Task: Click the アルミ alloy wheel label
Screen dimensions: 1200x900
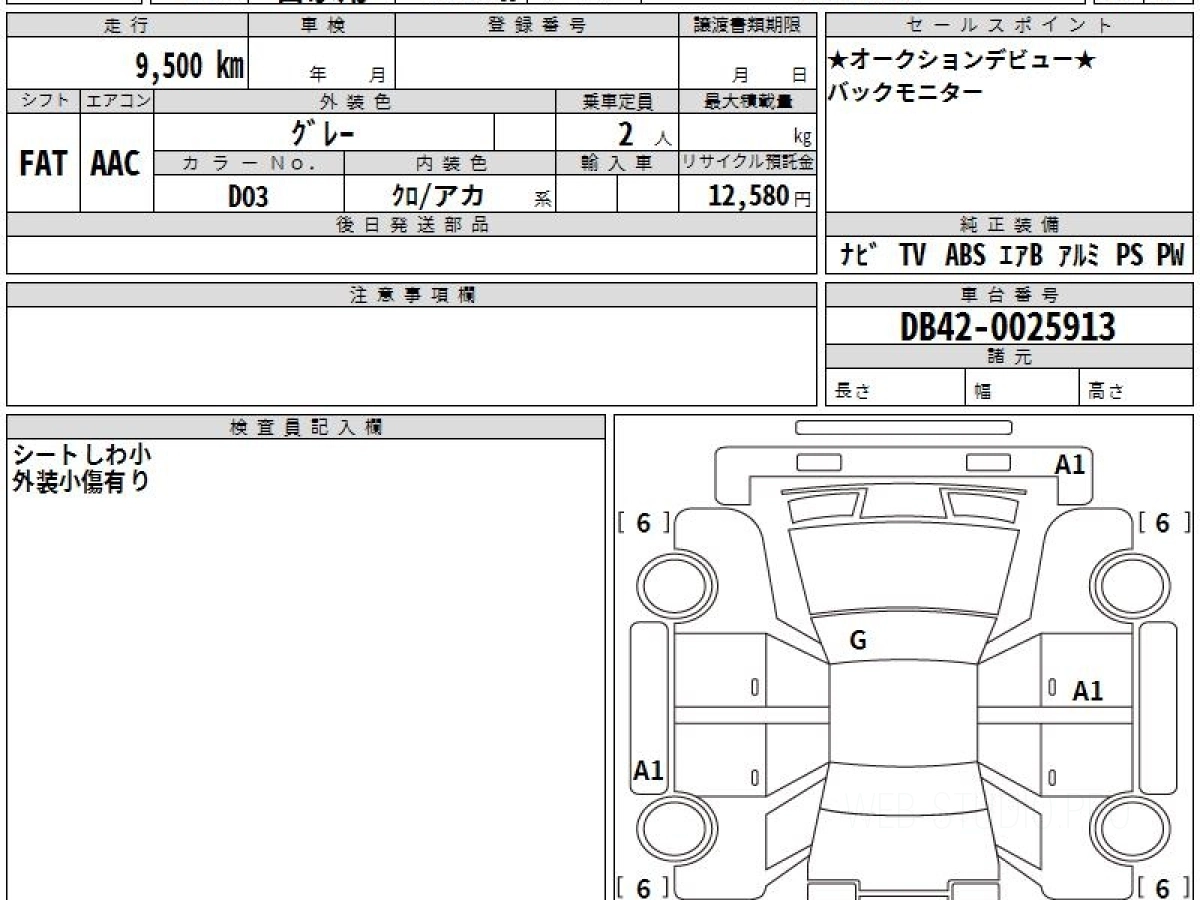Action: [1079, 256]
